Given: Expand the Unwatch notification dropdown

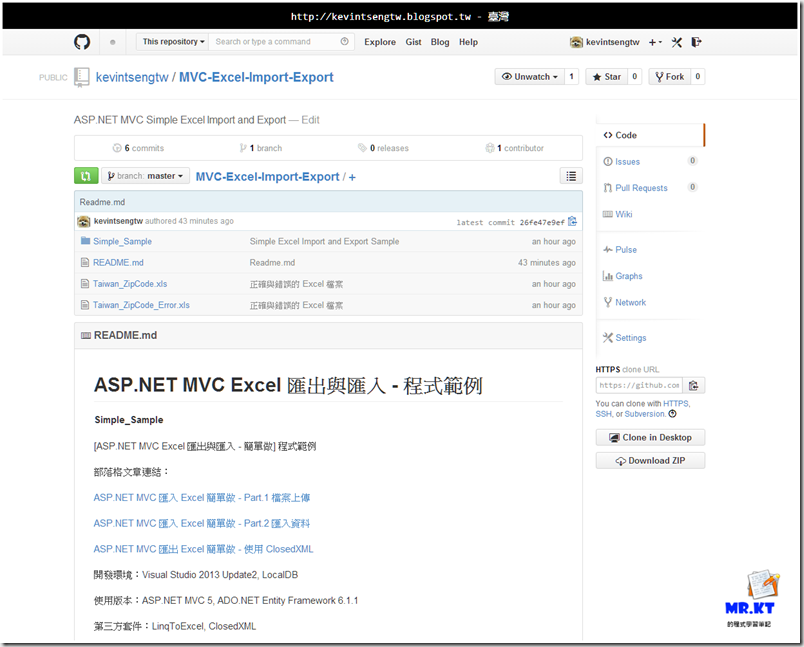Looking at the screenshot, I should (x=530, y=76).
